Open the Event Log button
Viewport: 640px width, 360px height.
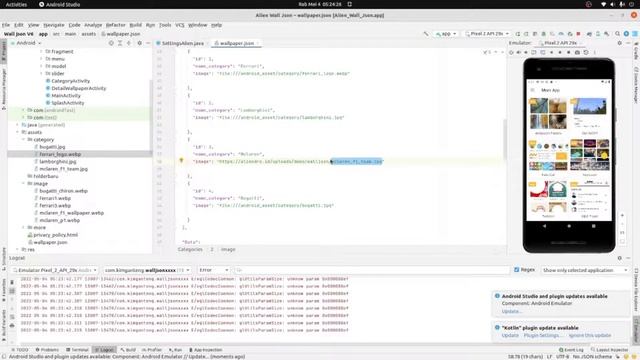(x=571, y=350)
